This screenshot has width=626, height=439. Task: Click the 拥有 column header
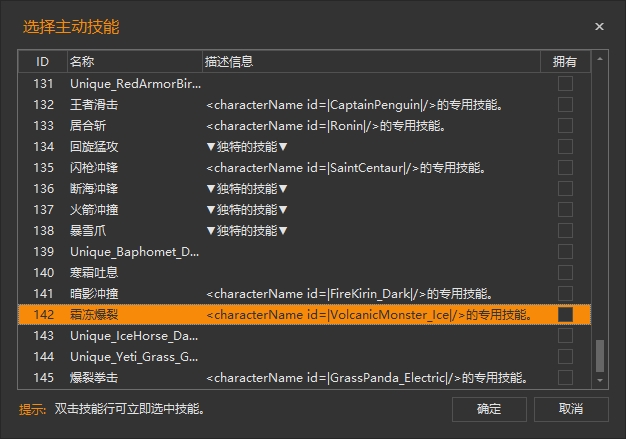pyautogui.click(x=565, y=61)
